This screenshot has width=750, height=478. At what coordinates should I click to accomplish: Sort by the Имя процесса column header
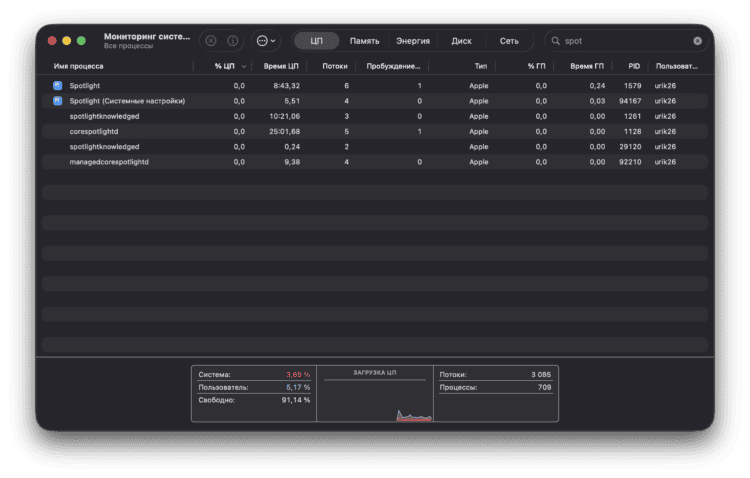(78, 66)
